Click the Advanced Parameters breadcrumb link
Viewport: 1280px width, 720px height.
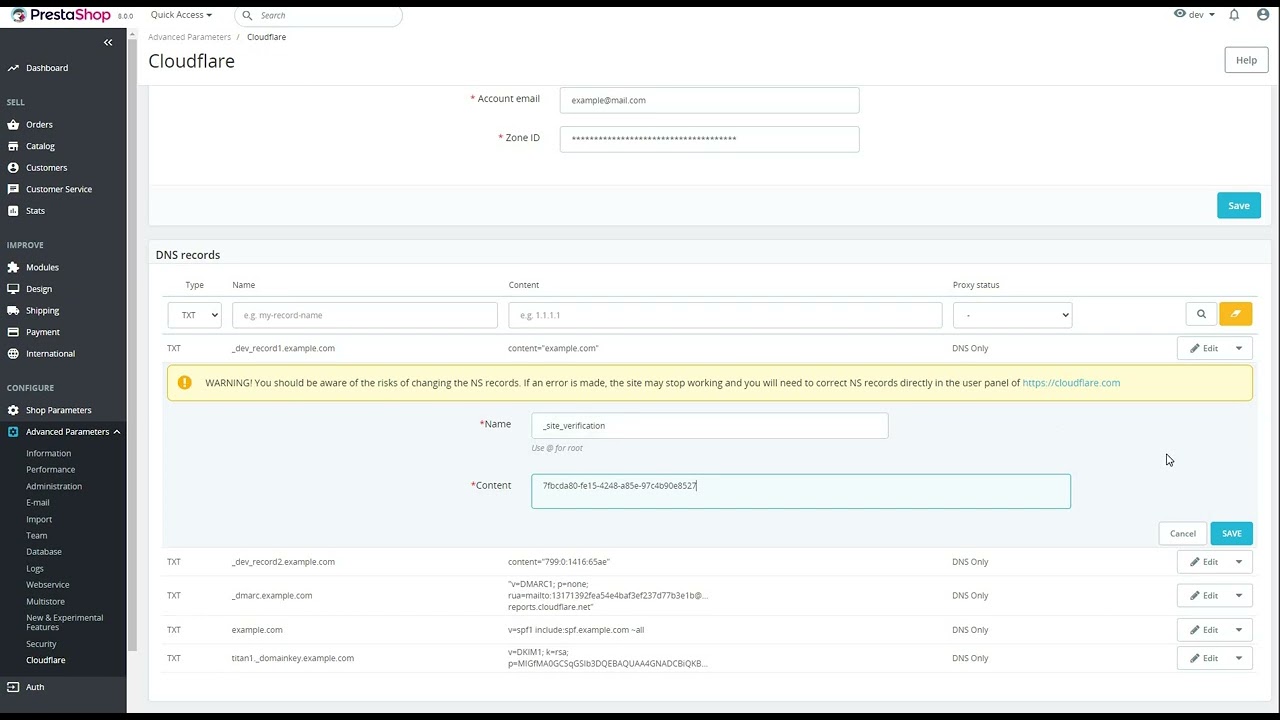click(189, 37)
